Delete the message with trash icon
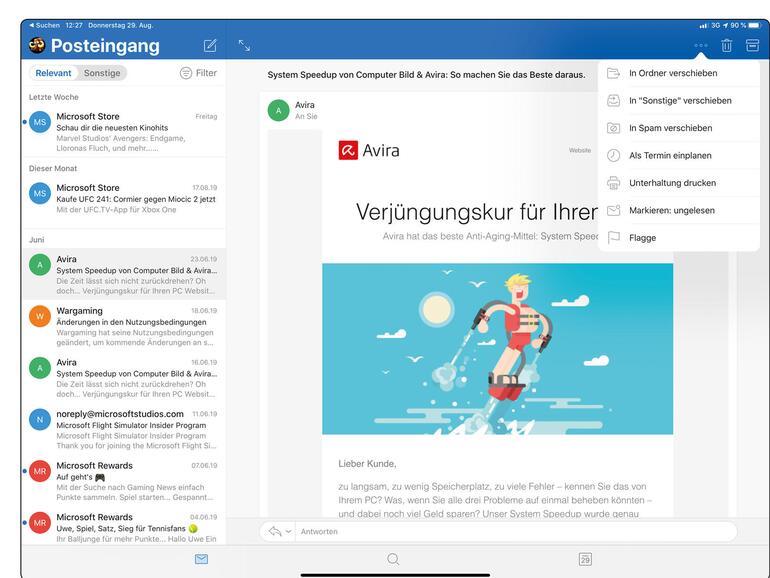This screenshot has height=578, width=770. (726, 46)
